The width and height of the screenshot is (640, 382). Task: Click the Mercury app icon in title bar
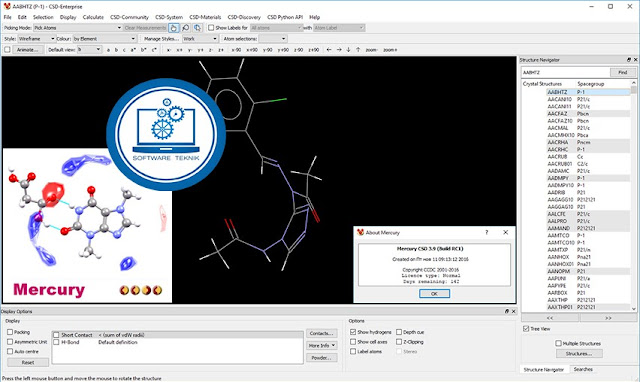(7, 6)
